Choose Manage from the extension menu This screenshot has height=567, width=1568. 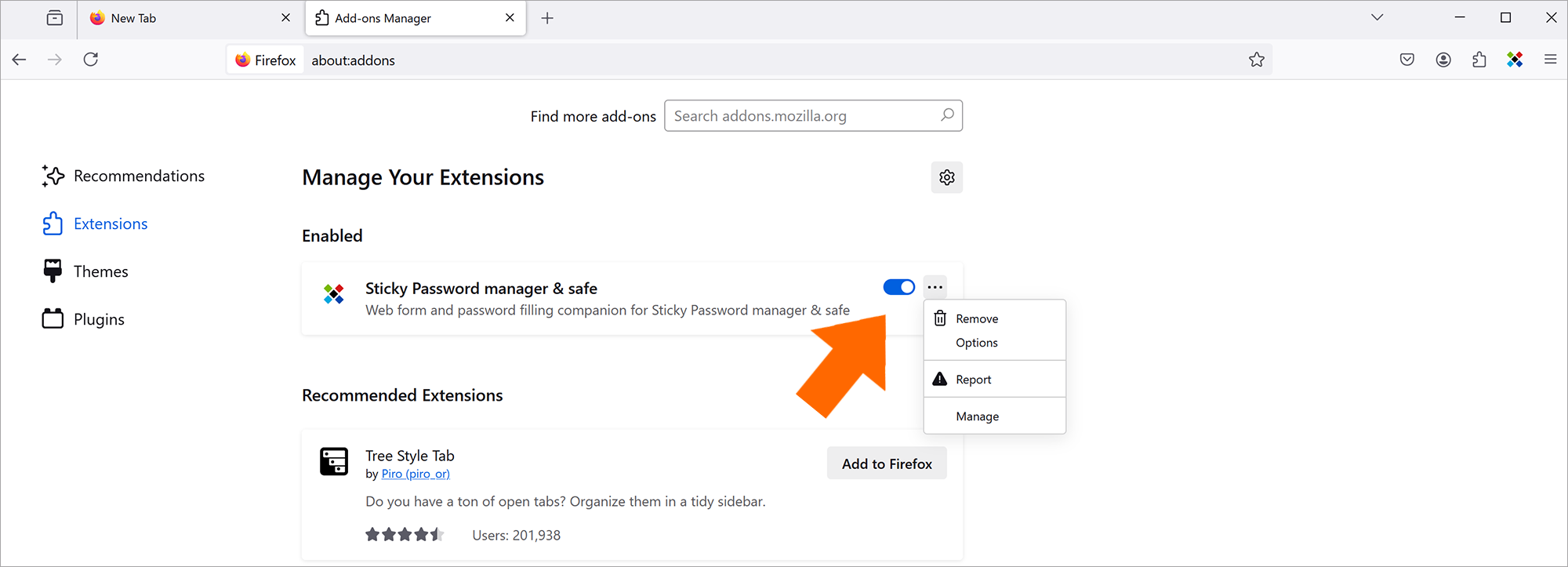[995, 416]
